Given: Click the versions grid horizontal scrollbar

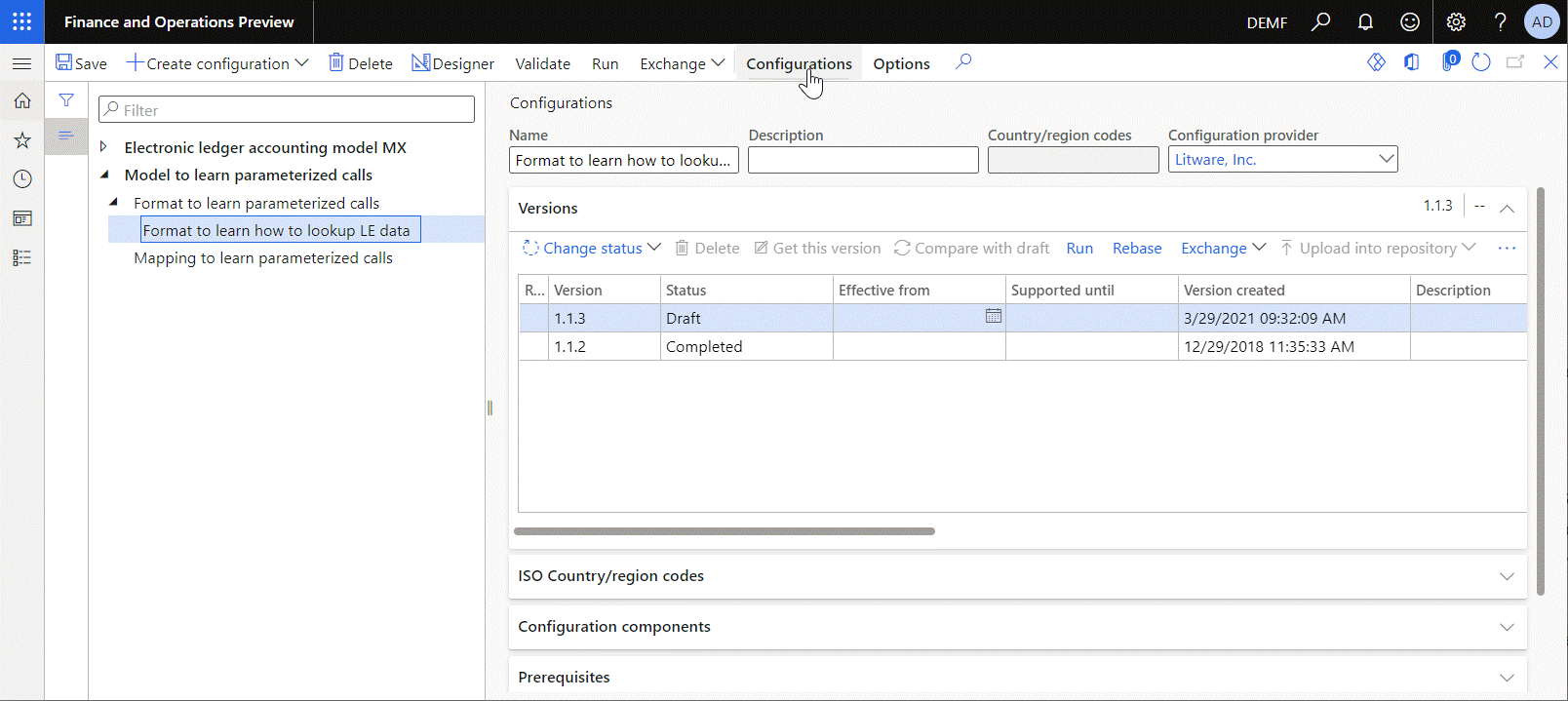Looking at the screenshot, I should click(724, 531).
